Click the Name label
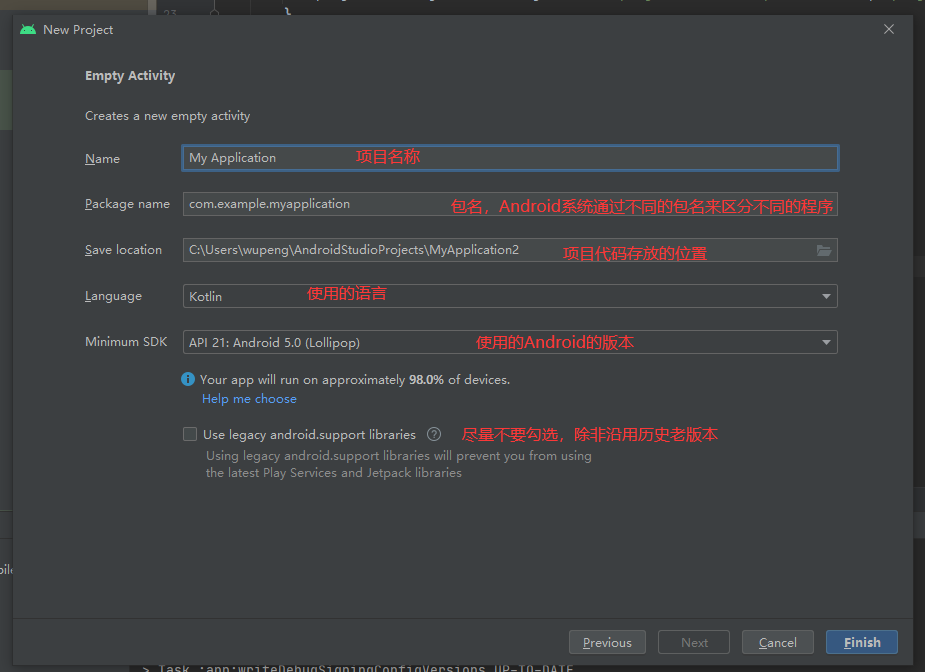 (102, 159)
